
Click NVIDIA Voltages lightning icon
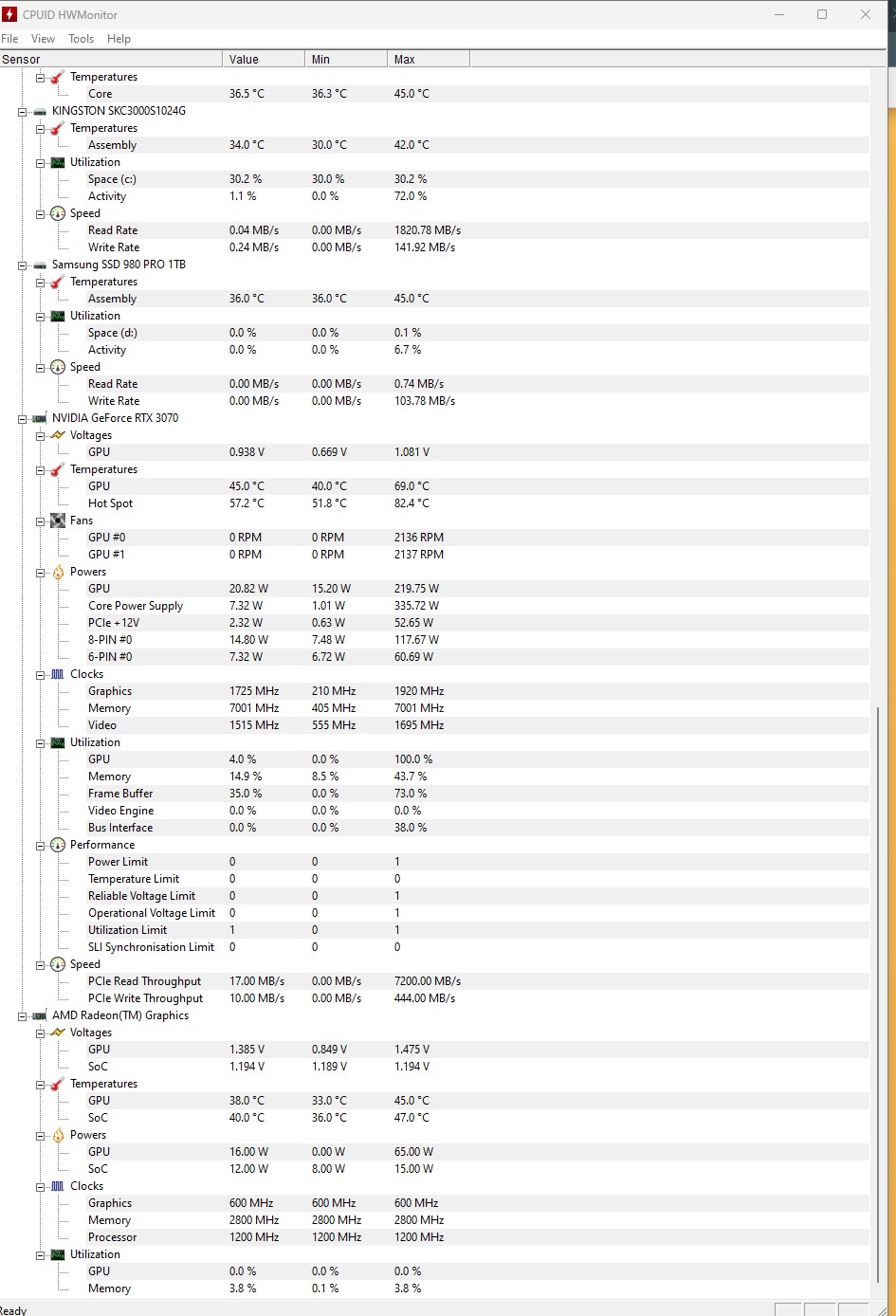pyautogui.click(x=58, y=435)
